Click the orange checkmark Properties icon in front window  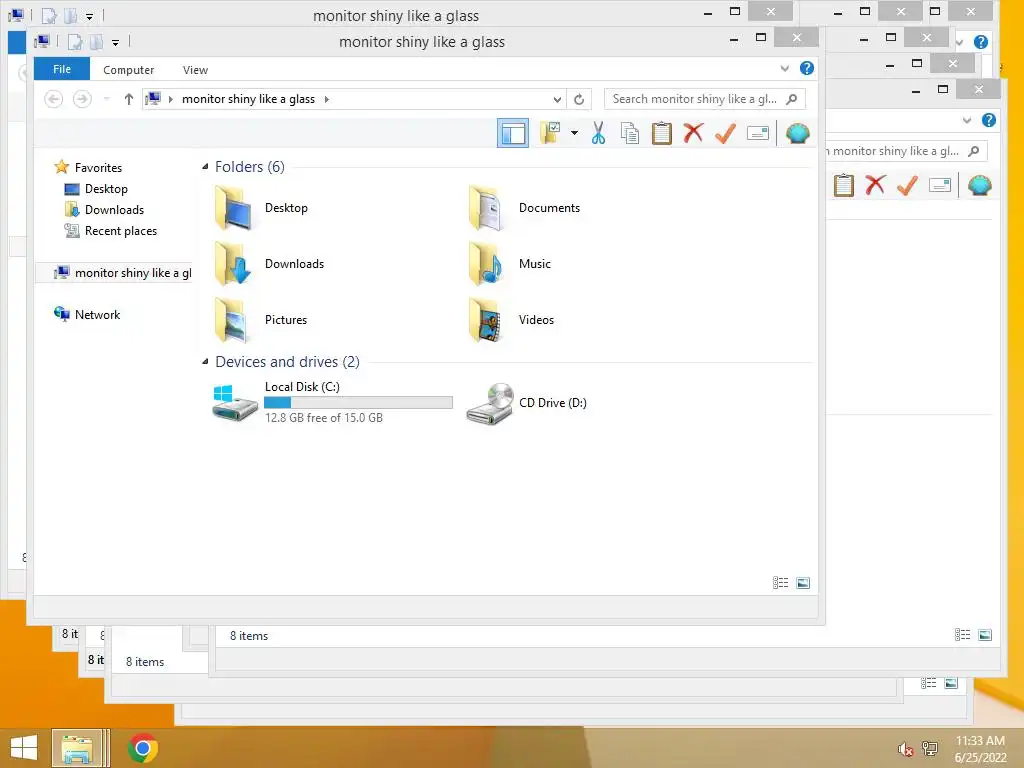tap(726, 133)
